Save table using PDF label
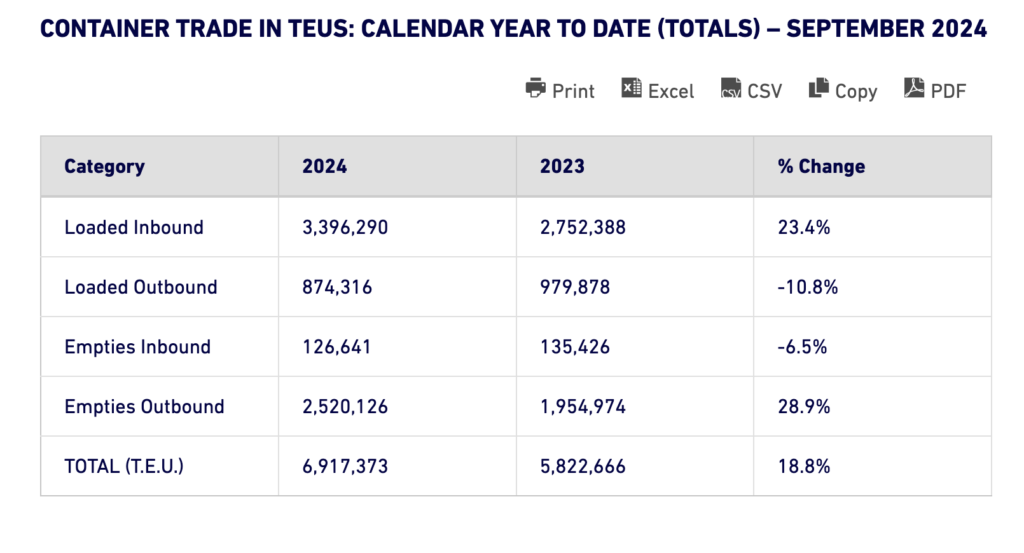The height and width of the screenshot is (553, 1024). (x=949, y=91)
